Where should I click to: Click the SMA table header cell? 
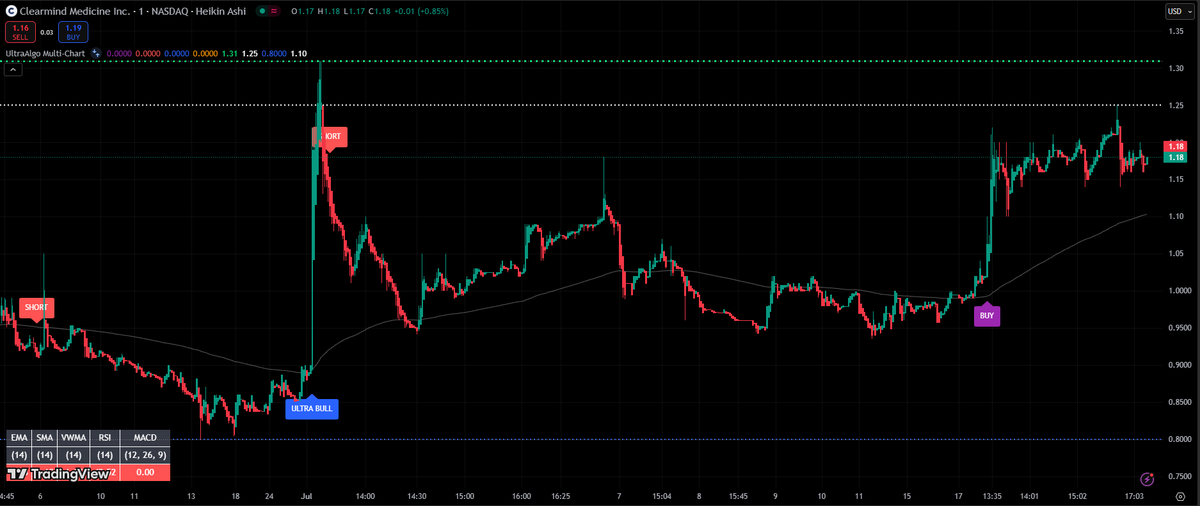pyautogui.click(x=44, y=437)
